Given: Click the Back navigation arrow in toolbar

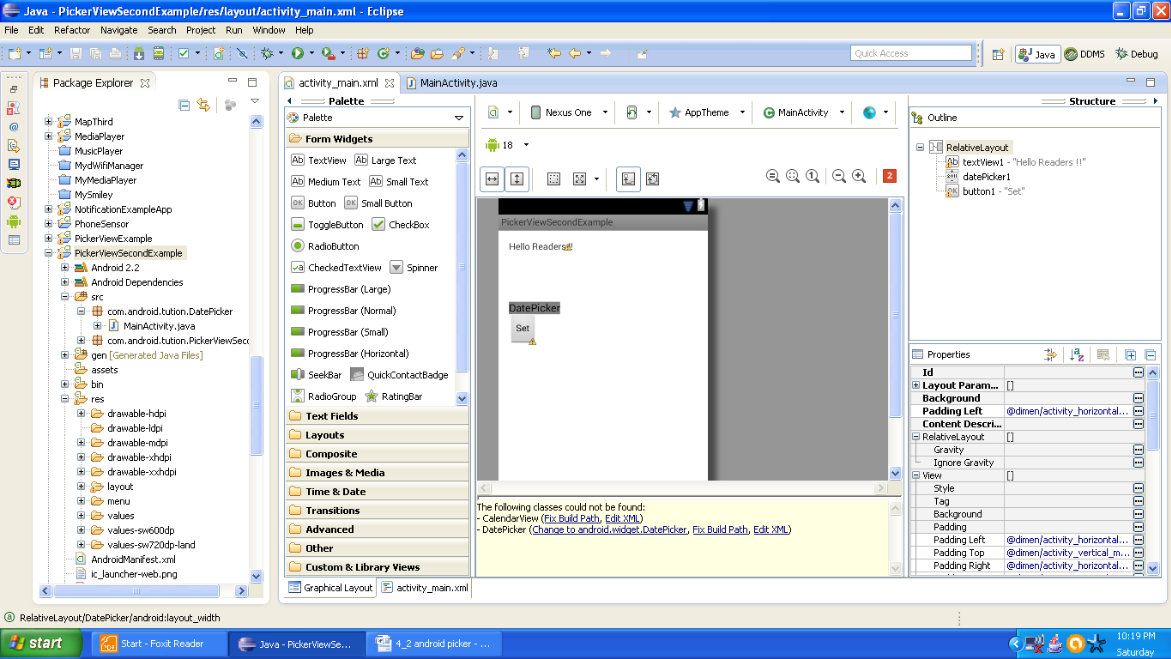Looking at the screenshot, I should point(574,53).
